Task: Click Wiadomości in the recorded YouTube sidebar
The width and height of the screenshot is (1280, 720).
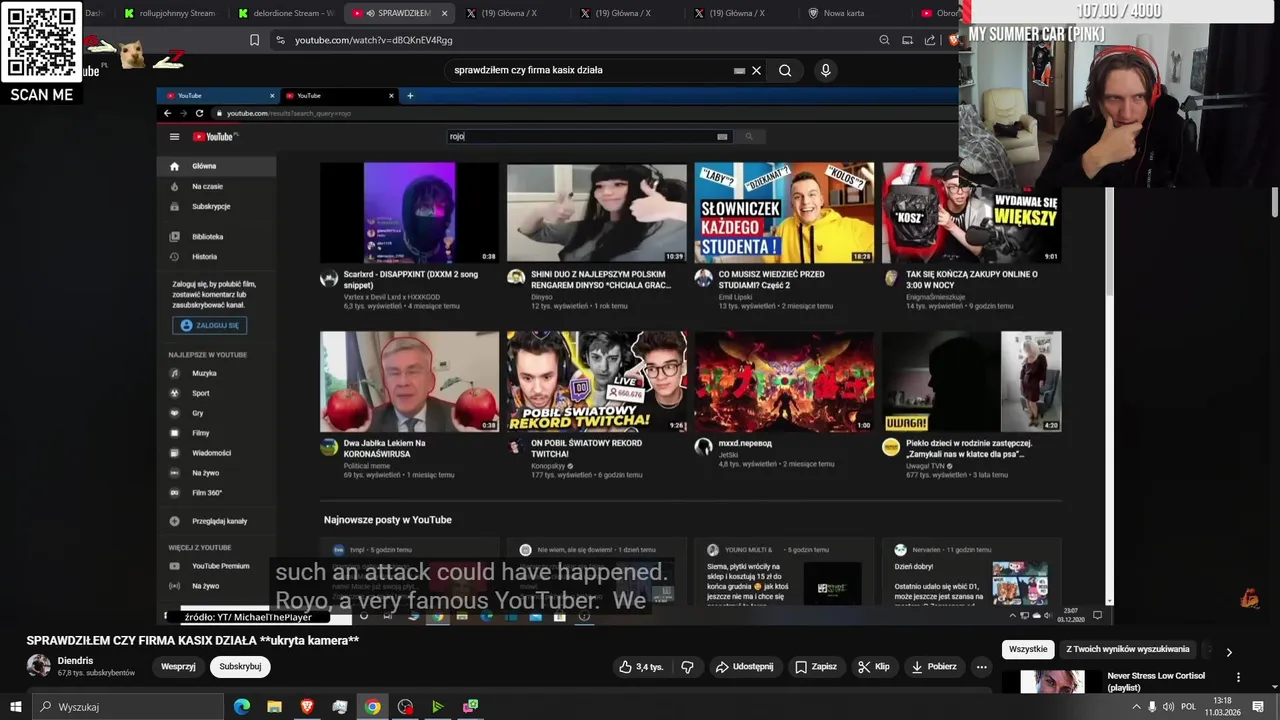Action: [x=211, y=453]
